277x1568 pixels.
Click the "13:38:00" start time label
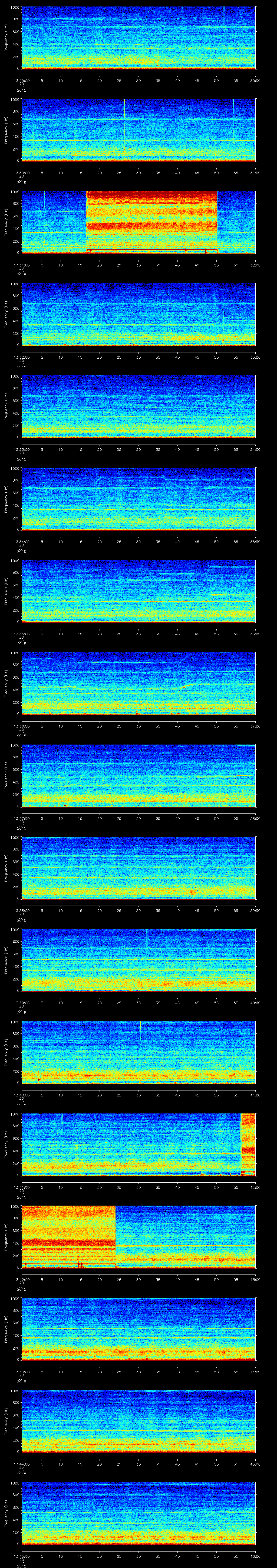pos(21,910)
